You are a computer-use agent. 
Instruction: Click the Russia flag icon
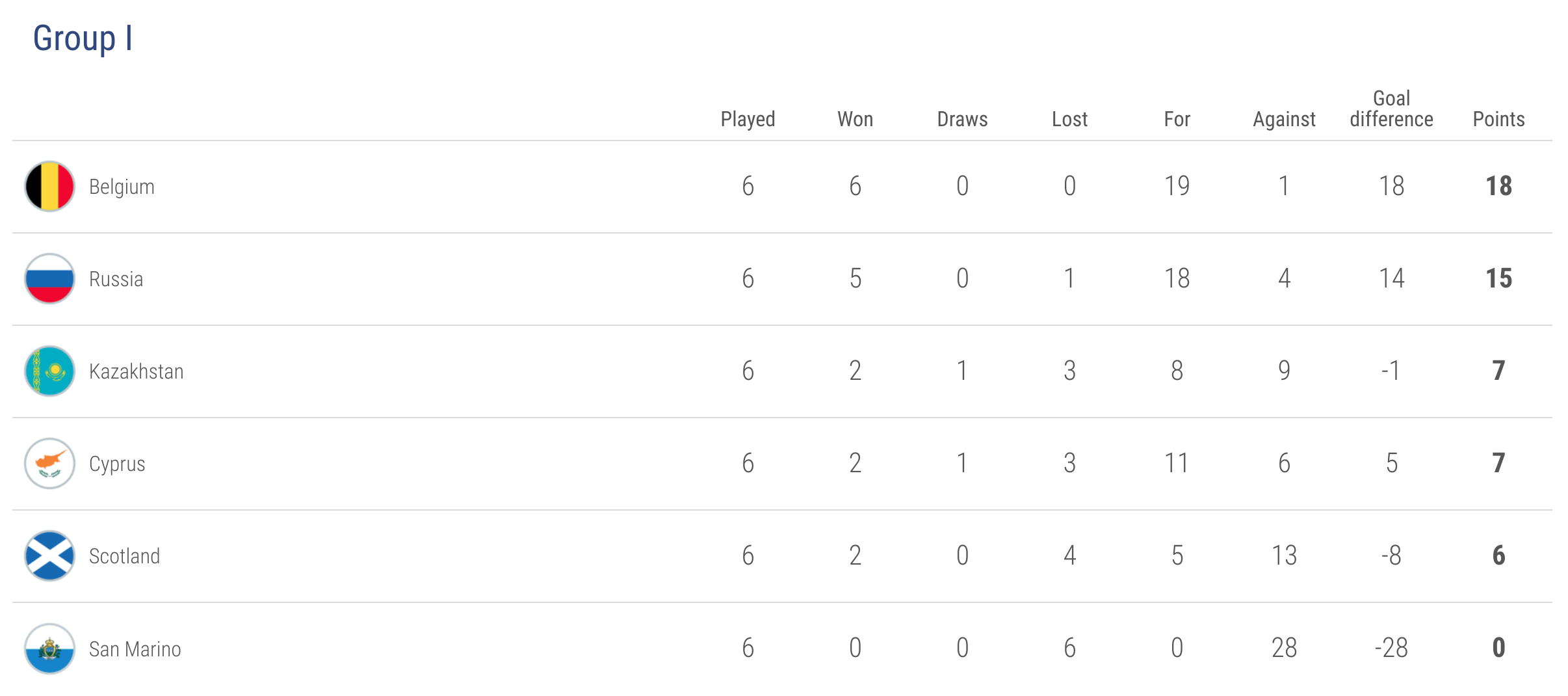tap(49, 278)
